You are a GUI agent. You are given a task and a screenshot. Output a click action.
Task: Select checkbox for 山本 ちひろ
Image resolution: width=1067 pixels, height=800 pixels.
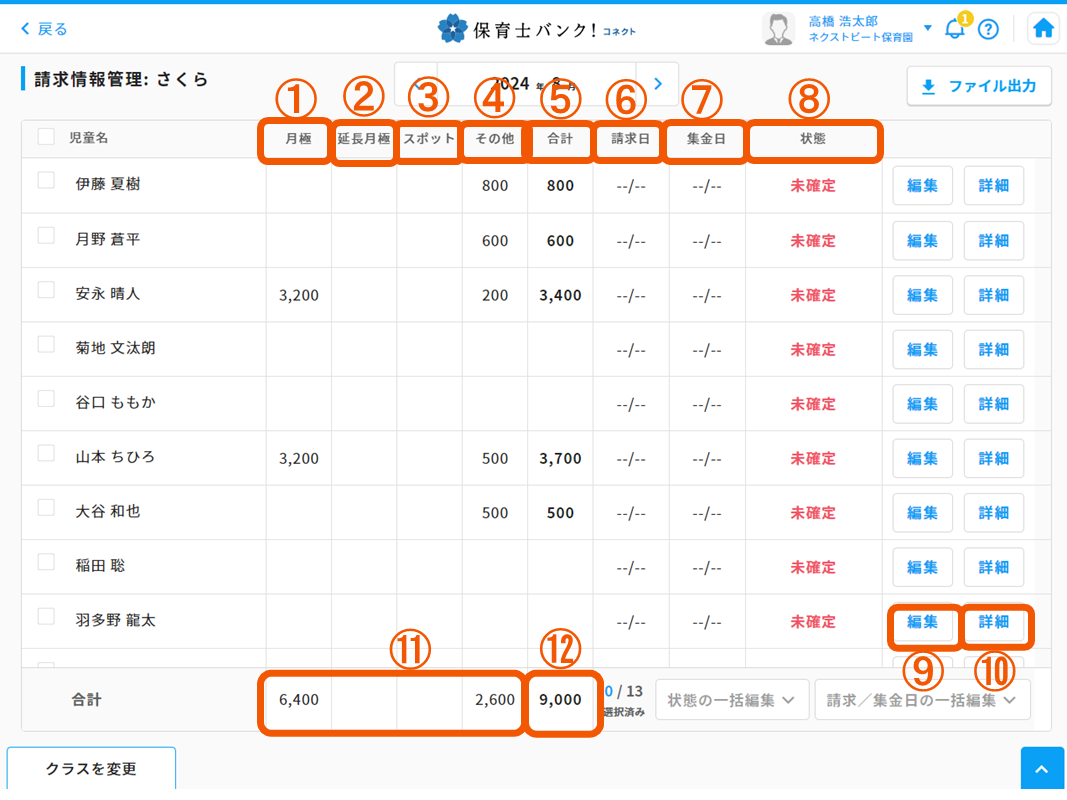pos(46,454)
